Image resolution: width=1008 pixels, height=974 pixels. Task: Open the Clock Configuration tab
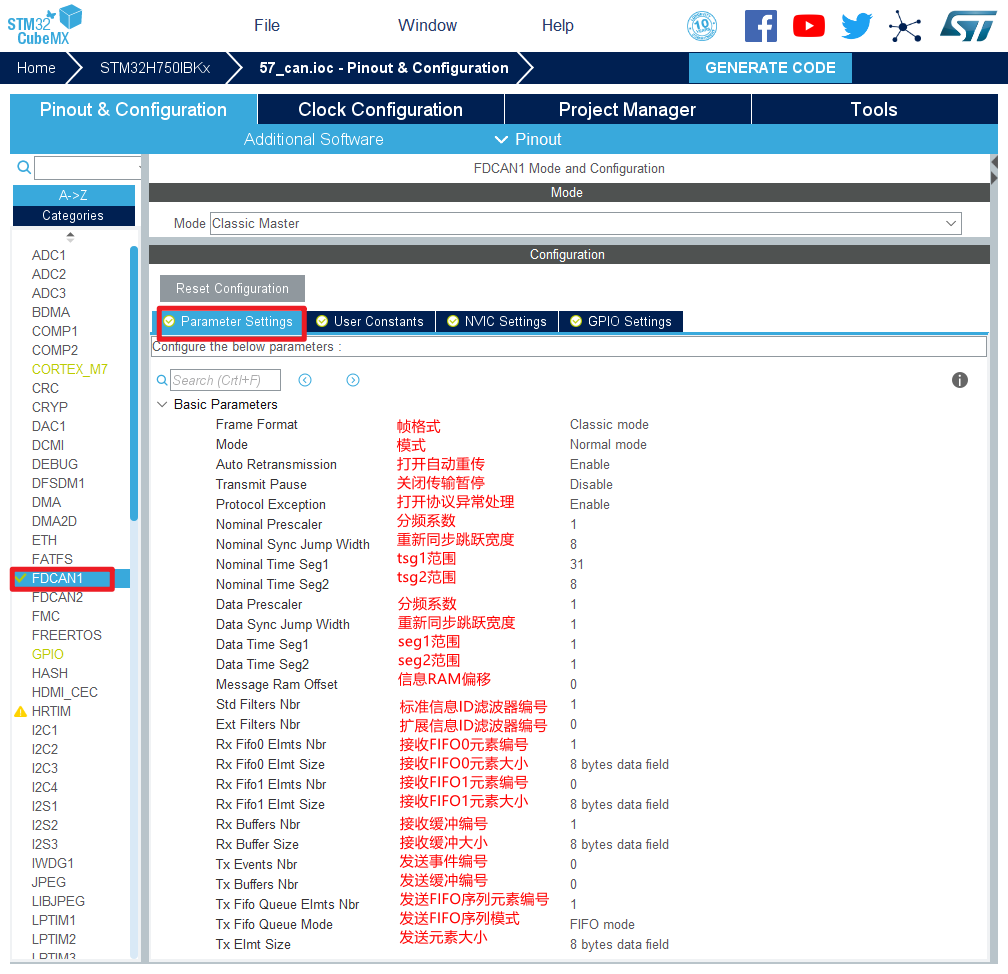[380, 110]
